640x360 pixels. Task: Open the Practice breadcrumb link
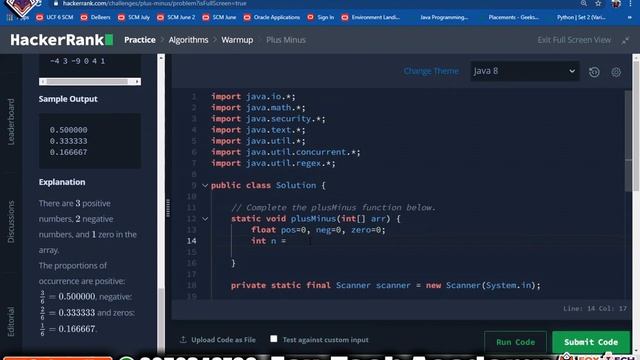click(140, 40)
